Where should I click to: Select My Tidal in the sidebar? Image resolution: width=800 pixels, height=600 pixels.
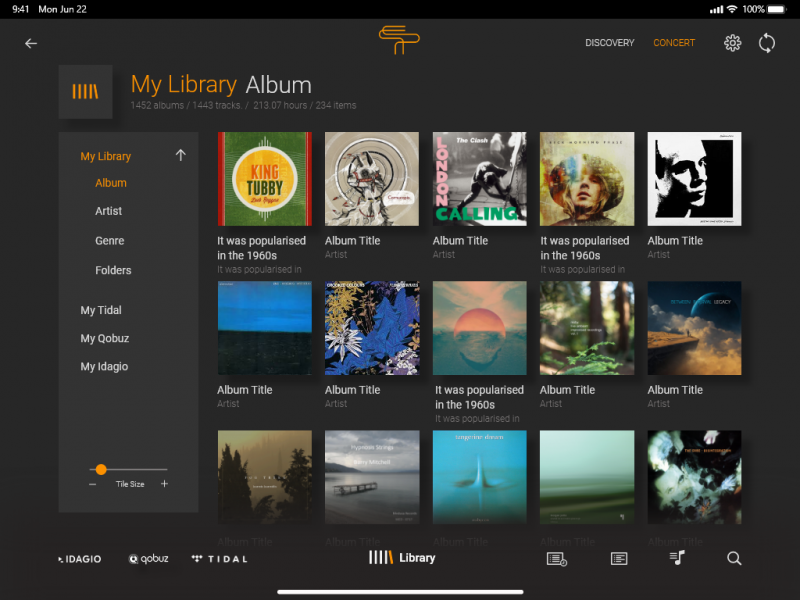click(101, 310)
